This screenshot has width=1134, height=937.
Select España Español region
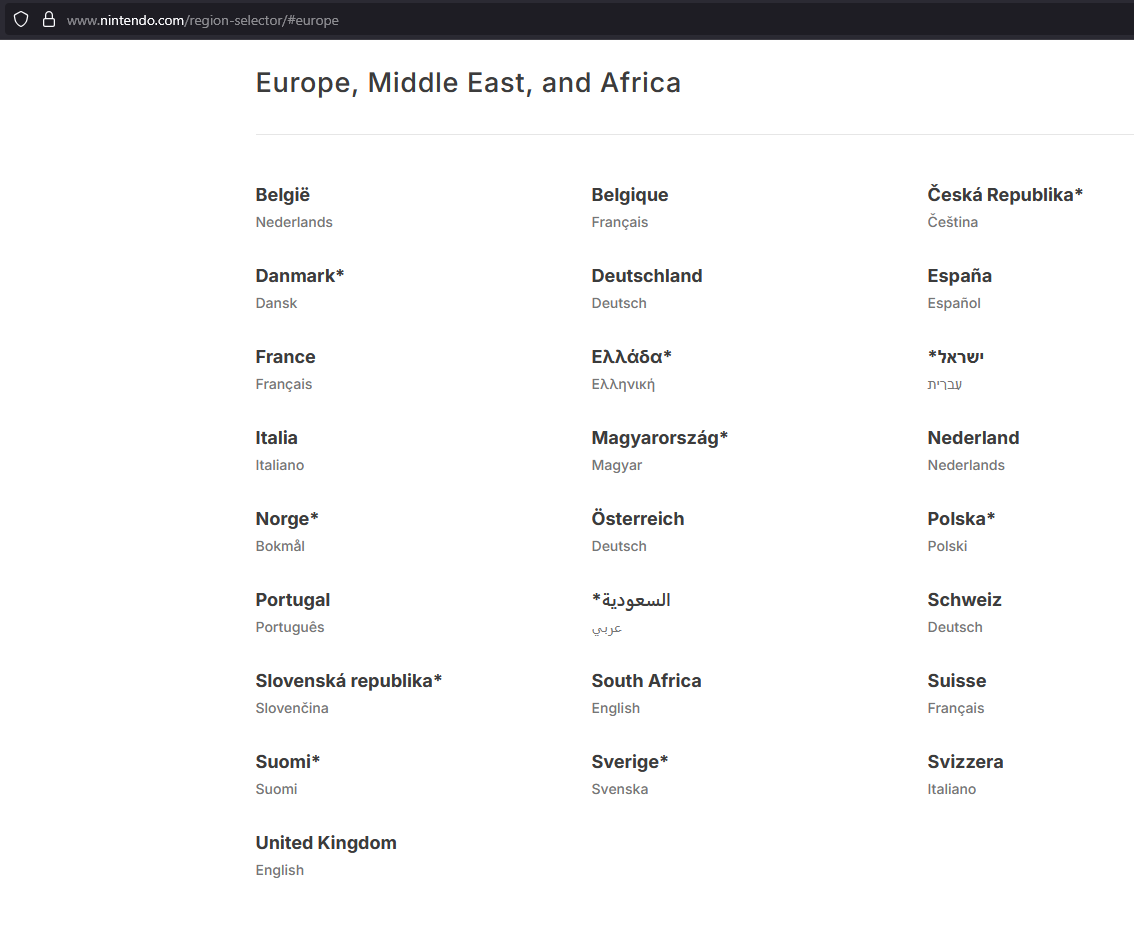tap(959, 288)
